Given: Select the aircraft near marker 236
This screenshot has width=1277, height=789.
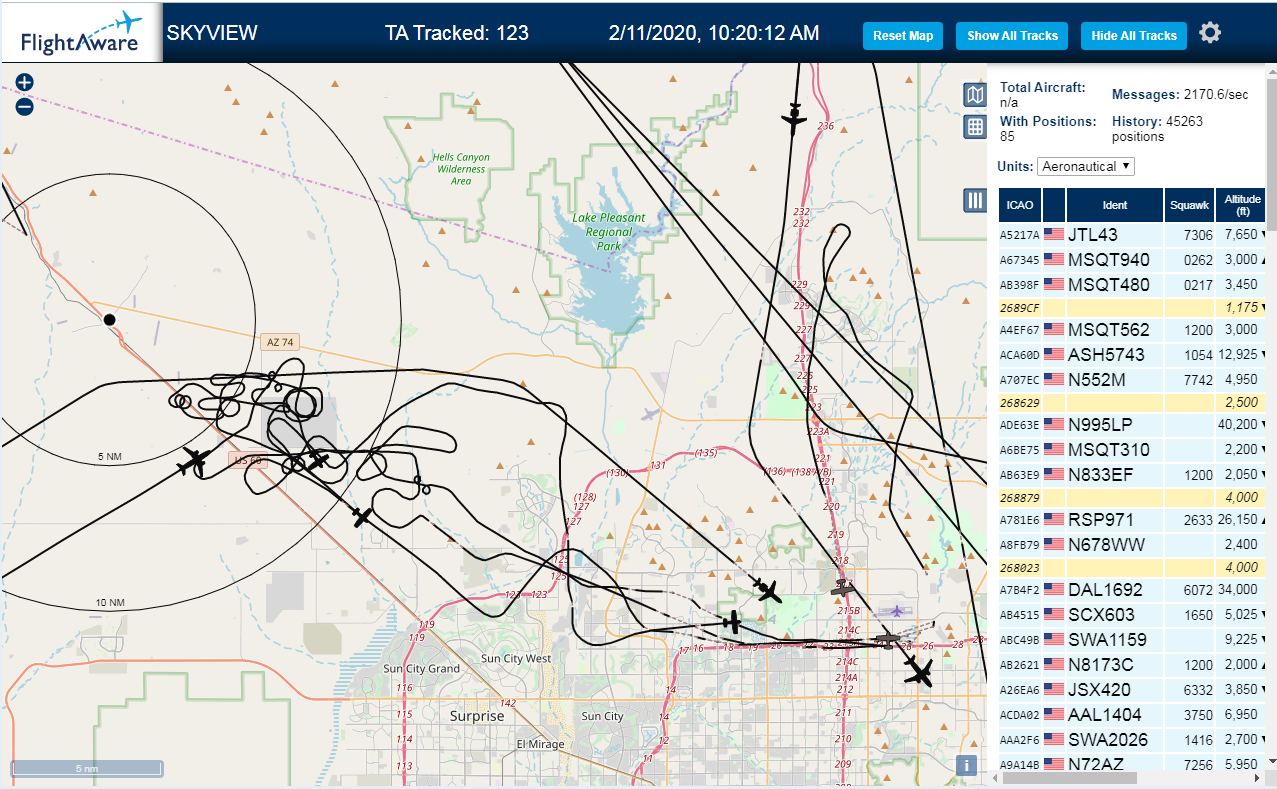Looking at the screenshot, I should click(x=794, y=119).
